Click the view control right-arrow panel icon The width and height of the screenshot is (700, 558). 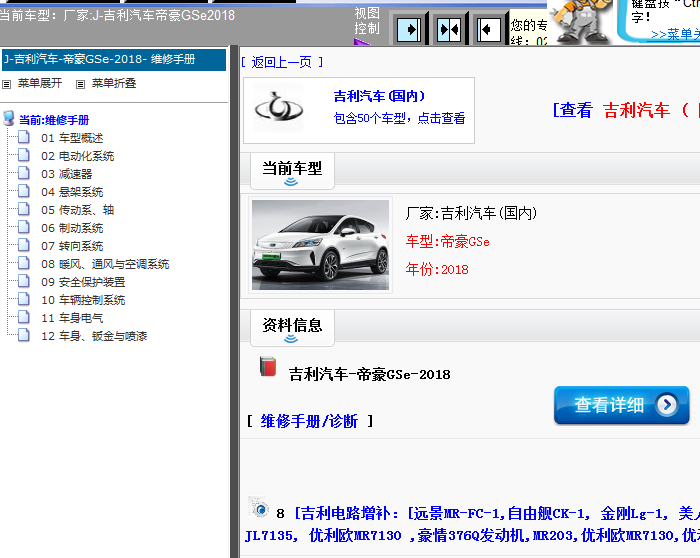click(x=409, y=29)
